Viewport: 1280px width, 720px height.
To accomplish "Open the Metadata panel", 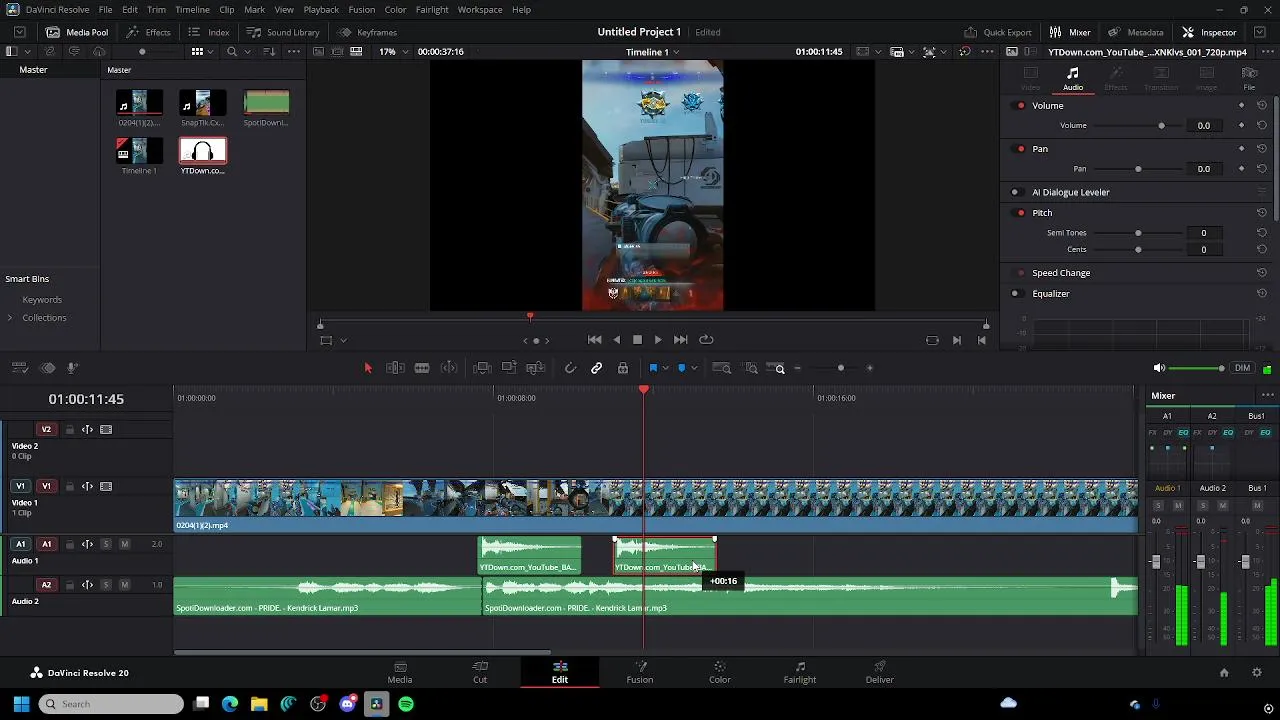I will coord(1135,32).
